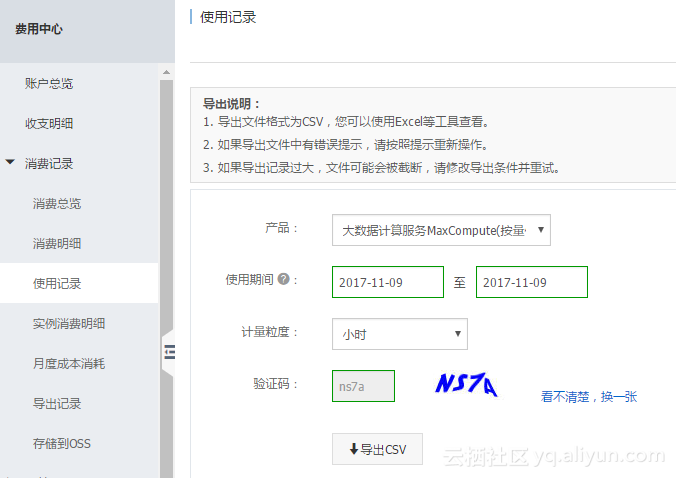Click the 验证码 input field
The width and height of the screenshot is (676, 478).
tap(363, 386)
